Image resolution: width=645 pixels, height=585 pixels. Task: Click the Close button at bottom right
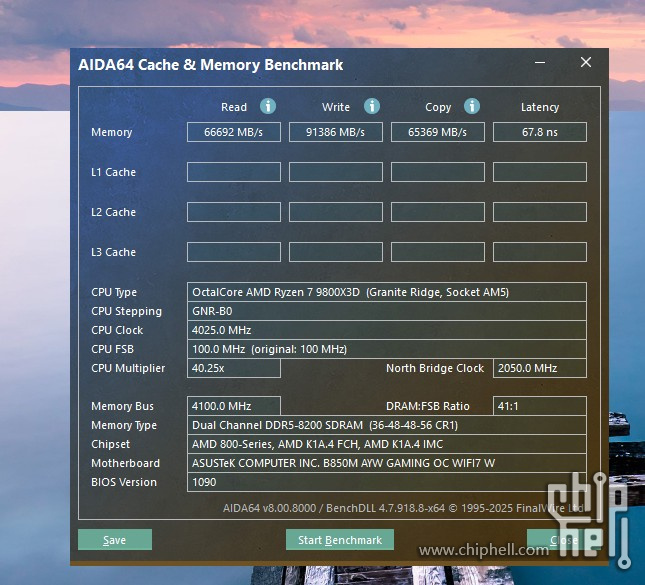point(563,540)
